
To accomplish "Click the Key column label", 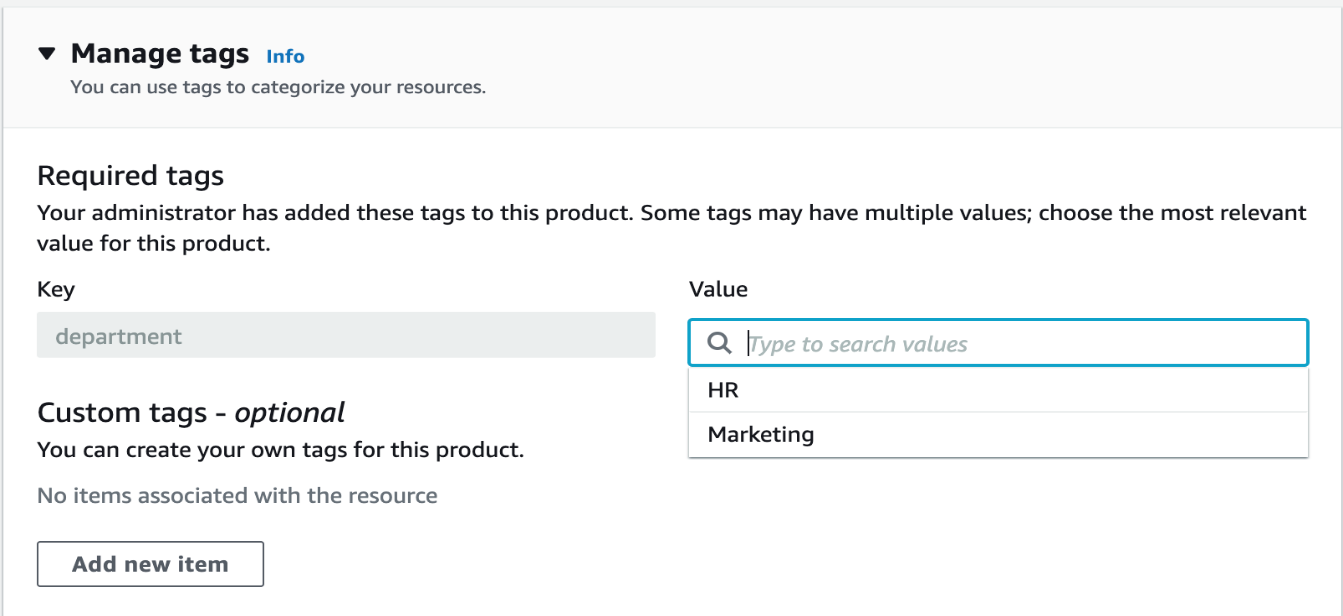I will click(x=56, y=290).
